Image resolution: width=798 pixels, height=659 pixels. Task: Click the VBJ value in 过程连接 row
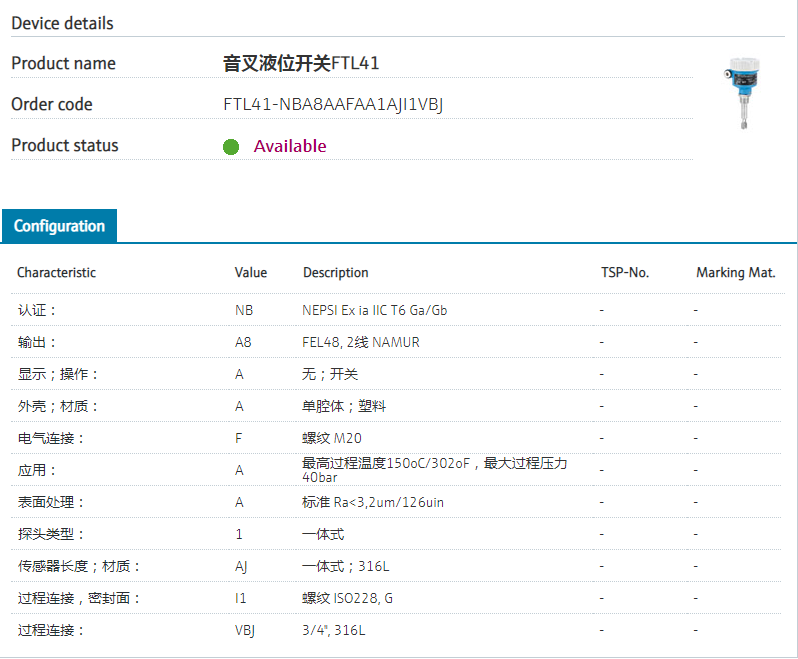(x=246, y=631)
